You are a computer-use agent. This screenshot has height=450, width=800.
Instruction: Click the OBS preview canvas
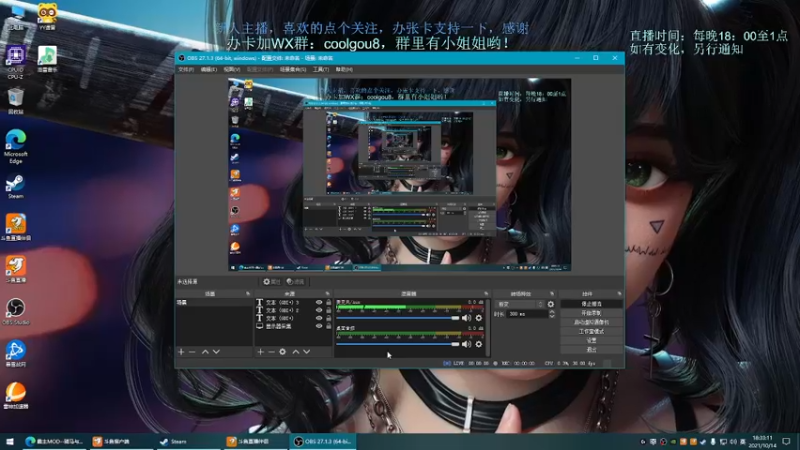tap(399, 174)
